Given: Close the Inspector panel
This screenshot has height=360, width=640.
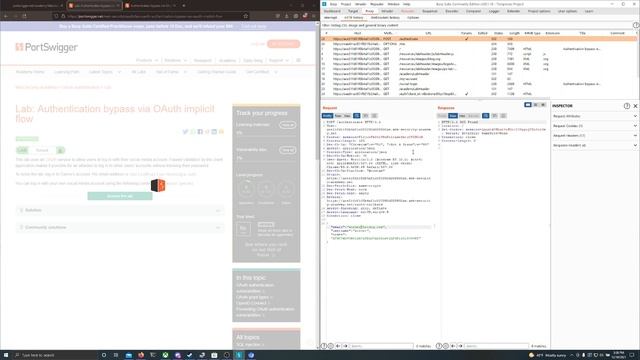Looking at the screenshot, I should (635, 106).
